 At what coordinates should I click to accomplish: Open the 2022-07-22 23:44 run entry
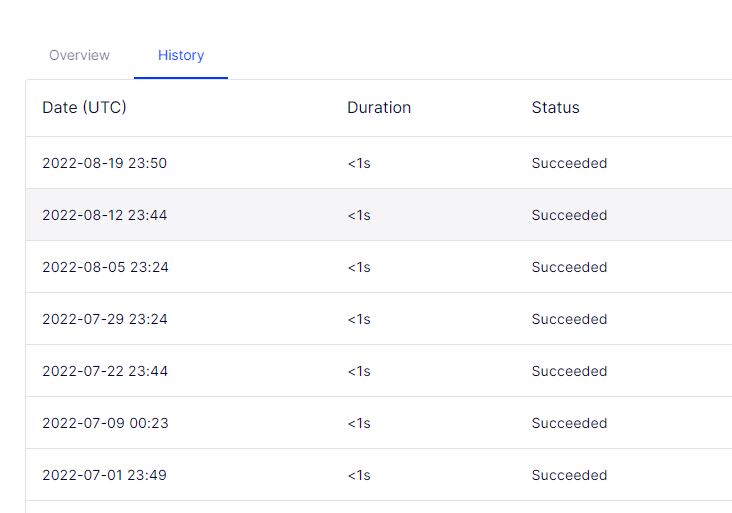[104, 371]
